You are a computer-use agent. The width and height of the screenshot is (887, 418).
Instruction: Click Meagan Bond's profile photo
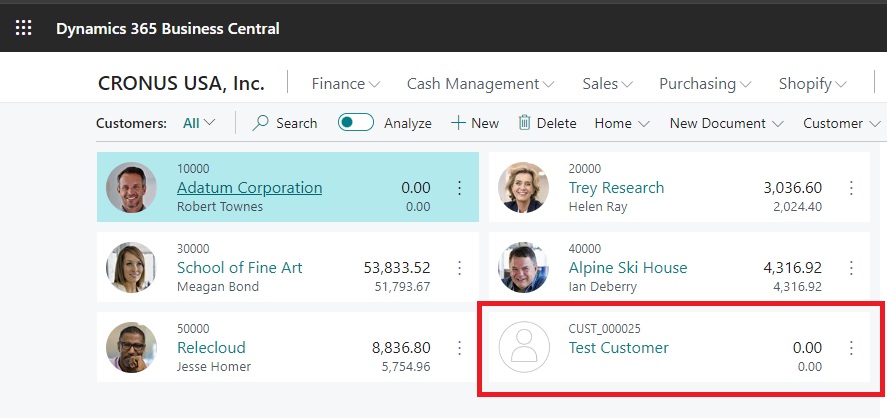(131, 268)
